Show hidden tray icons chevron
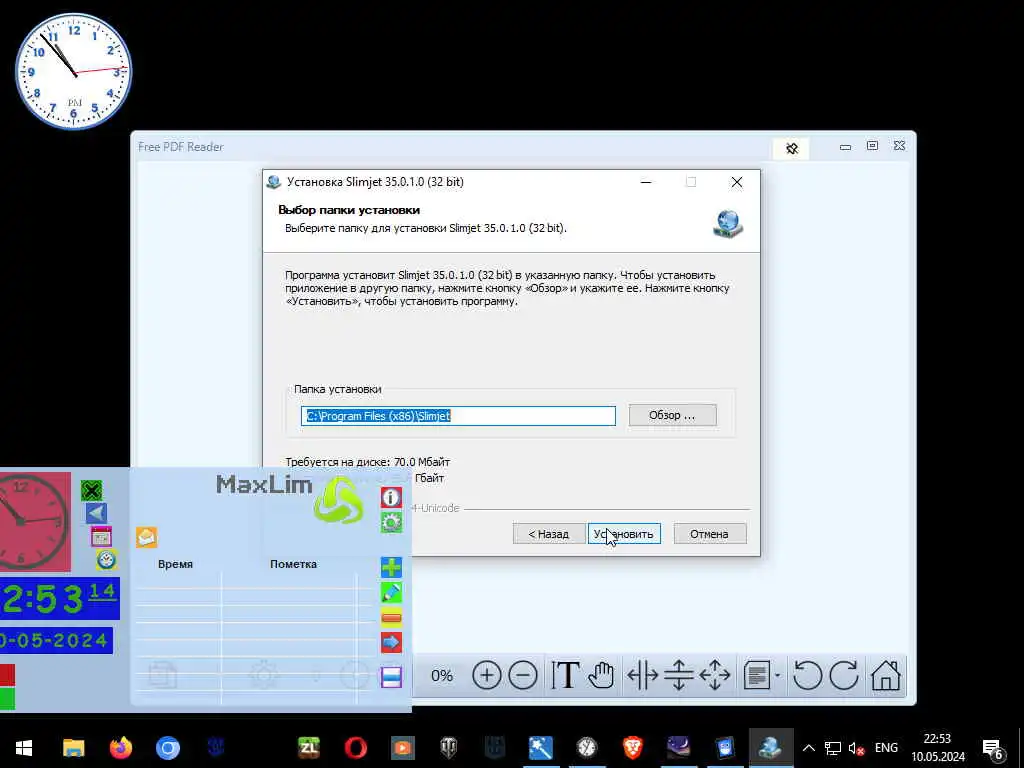This screenshot has width=1024, height=768. point(808,748)
